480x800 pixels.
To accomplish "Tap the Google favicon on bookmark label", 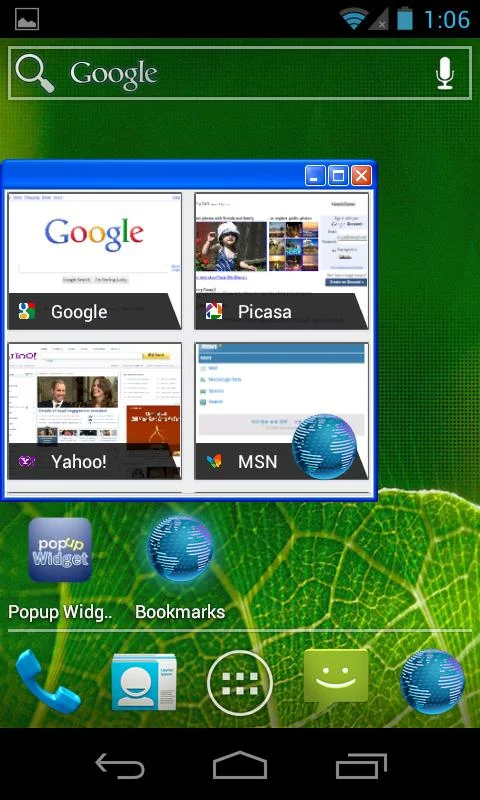I will click(27, 311).
